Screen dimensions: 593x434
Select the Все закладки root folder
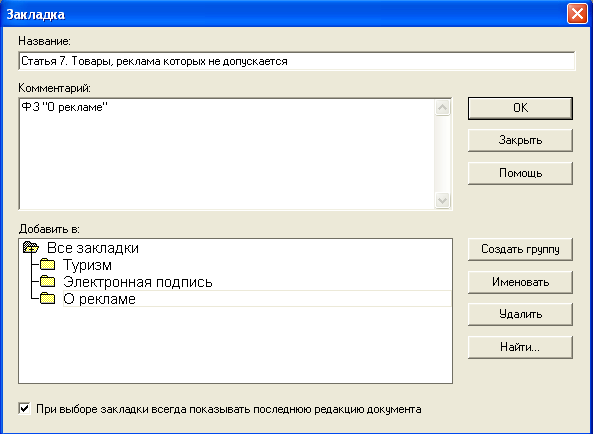pos(93,248)
